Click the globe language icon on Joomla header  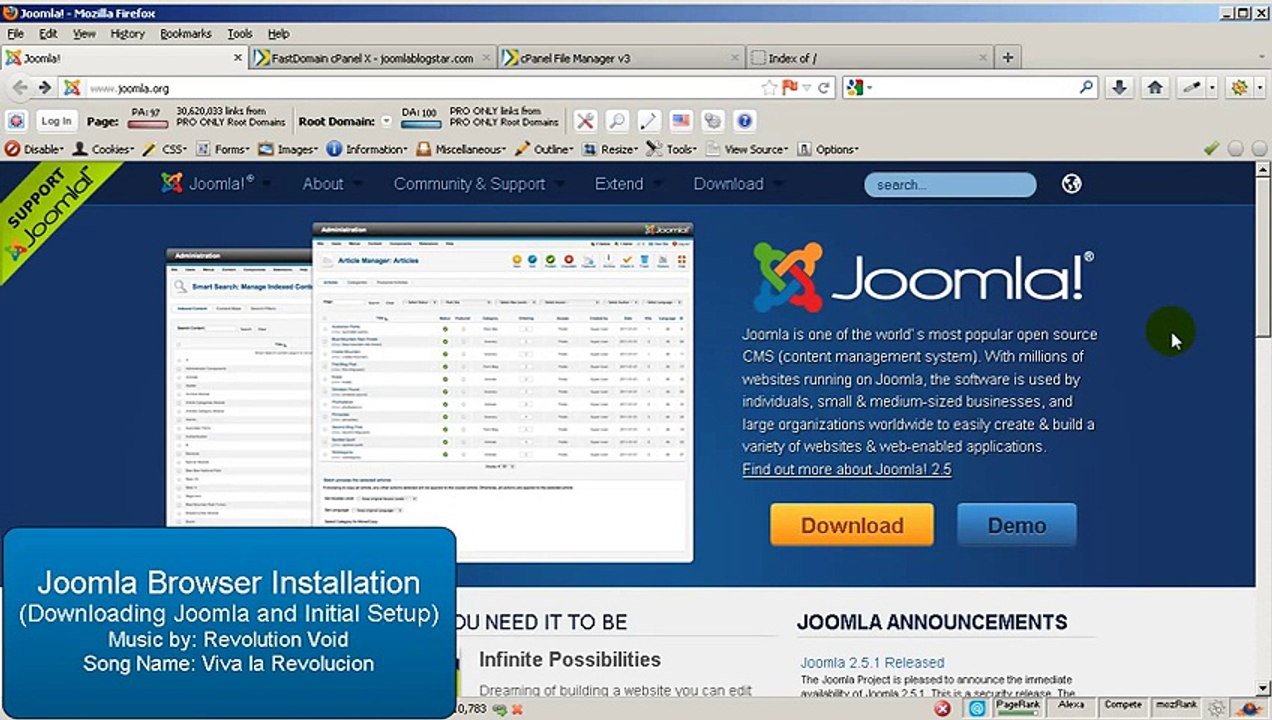click(x=1071, y=184)
